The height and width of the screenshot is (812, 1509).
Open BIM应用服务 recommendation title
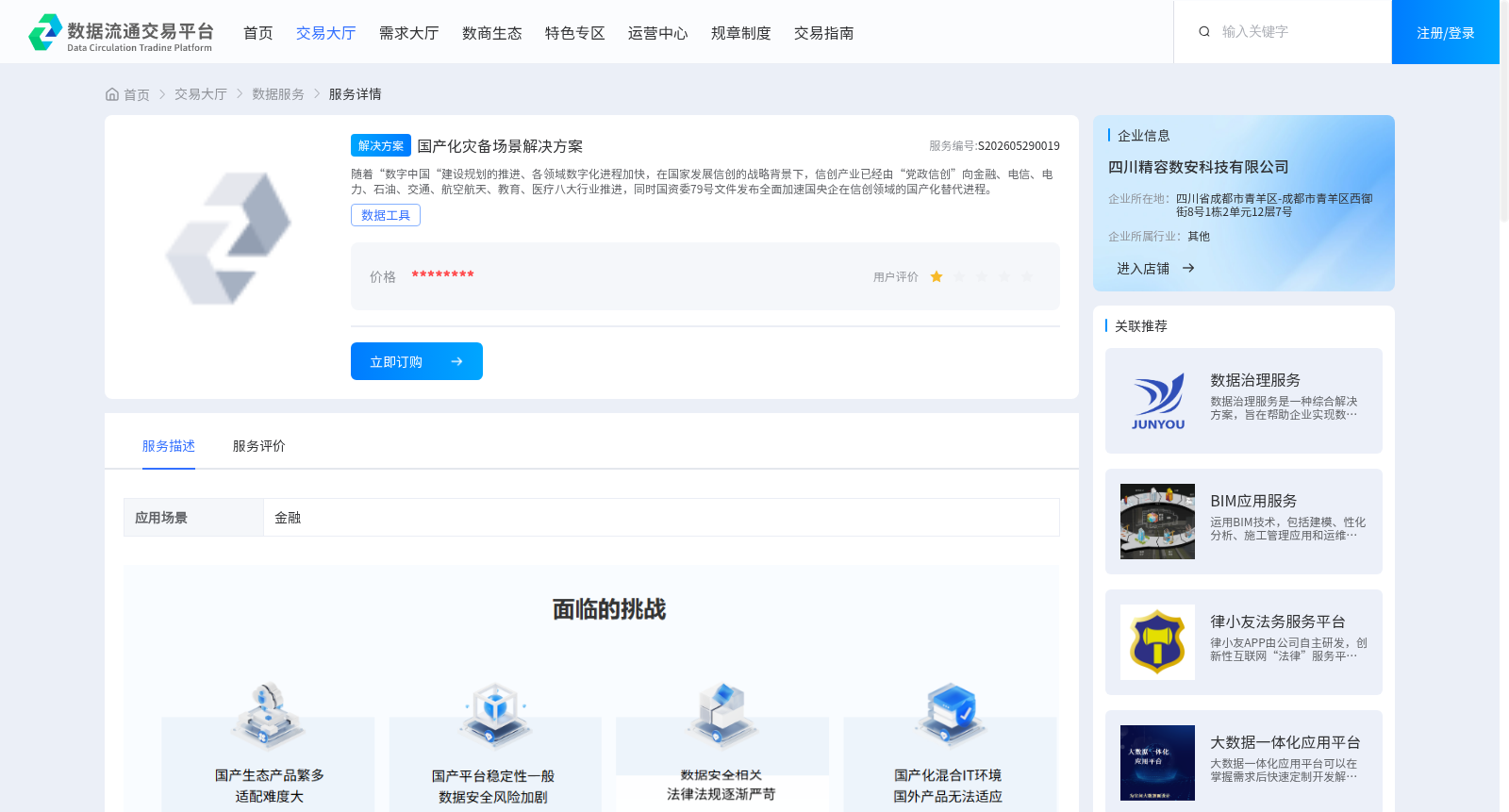[x=1253, y=501]
